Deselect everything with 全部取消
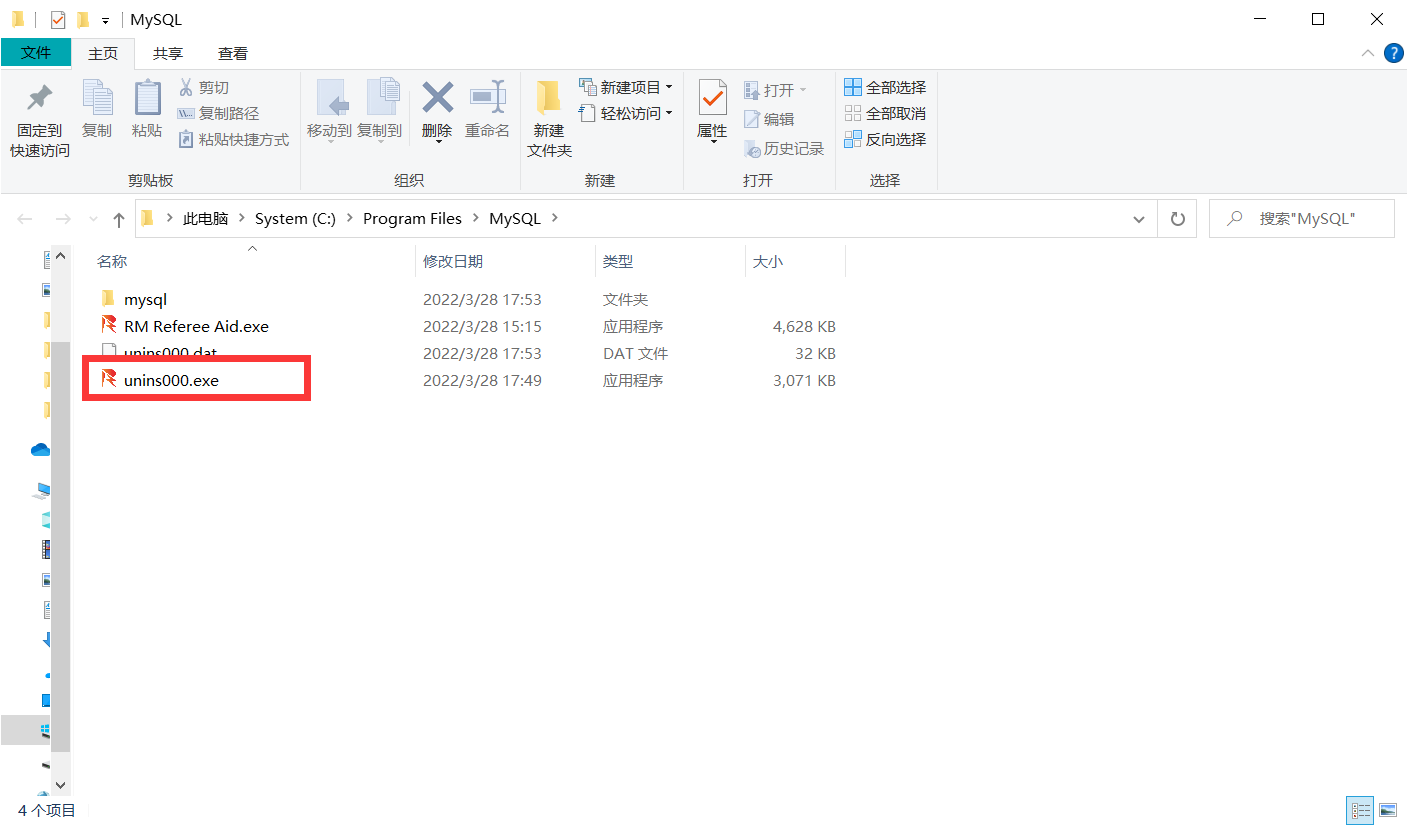Screen dimensions: 1408x826 pos(885,114)
